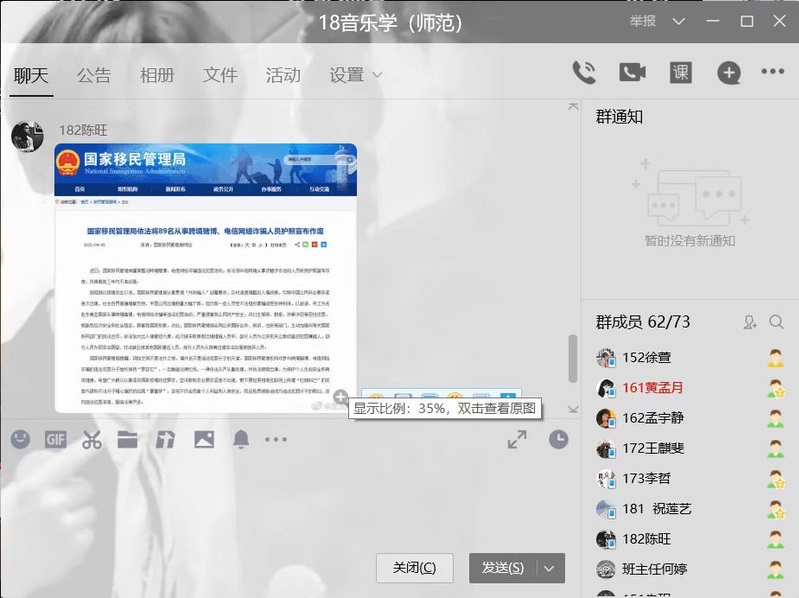
Task: Start a group video call
Action: click(x=632, y=72)
